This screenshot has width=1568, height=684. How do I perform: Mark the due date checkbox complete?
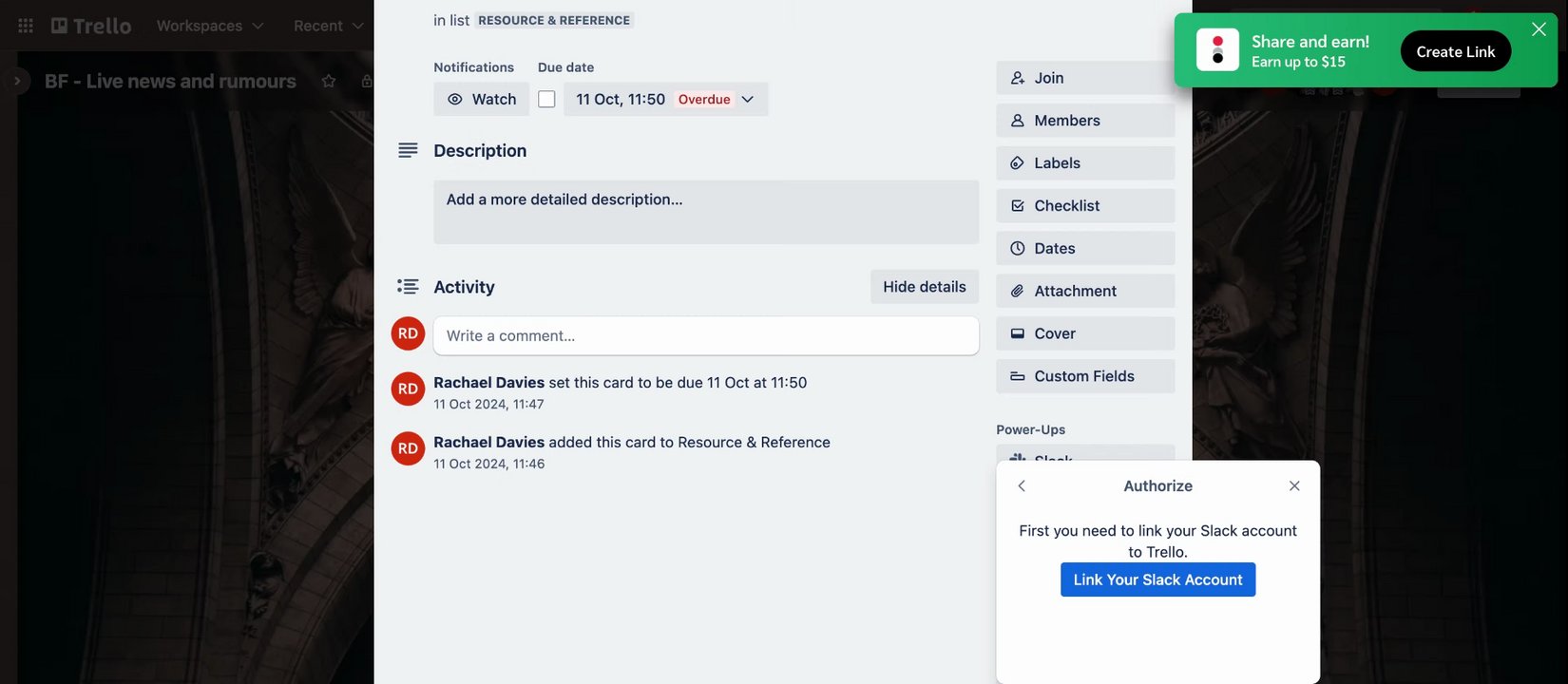pyautogui.click(x=546, y=99)
